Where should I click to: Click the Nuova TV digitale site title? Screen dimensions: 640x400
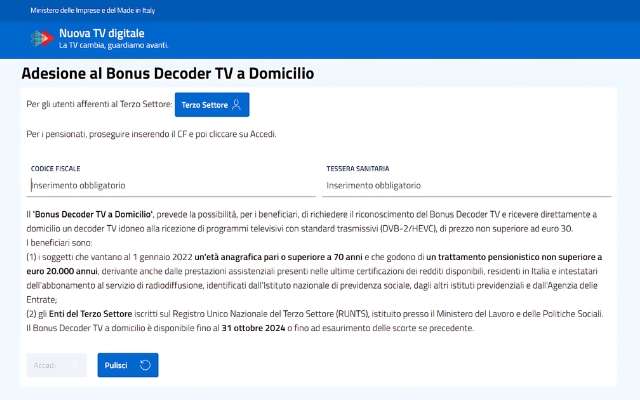point(102,33)
